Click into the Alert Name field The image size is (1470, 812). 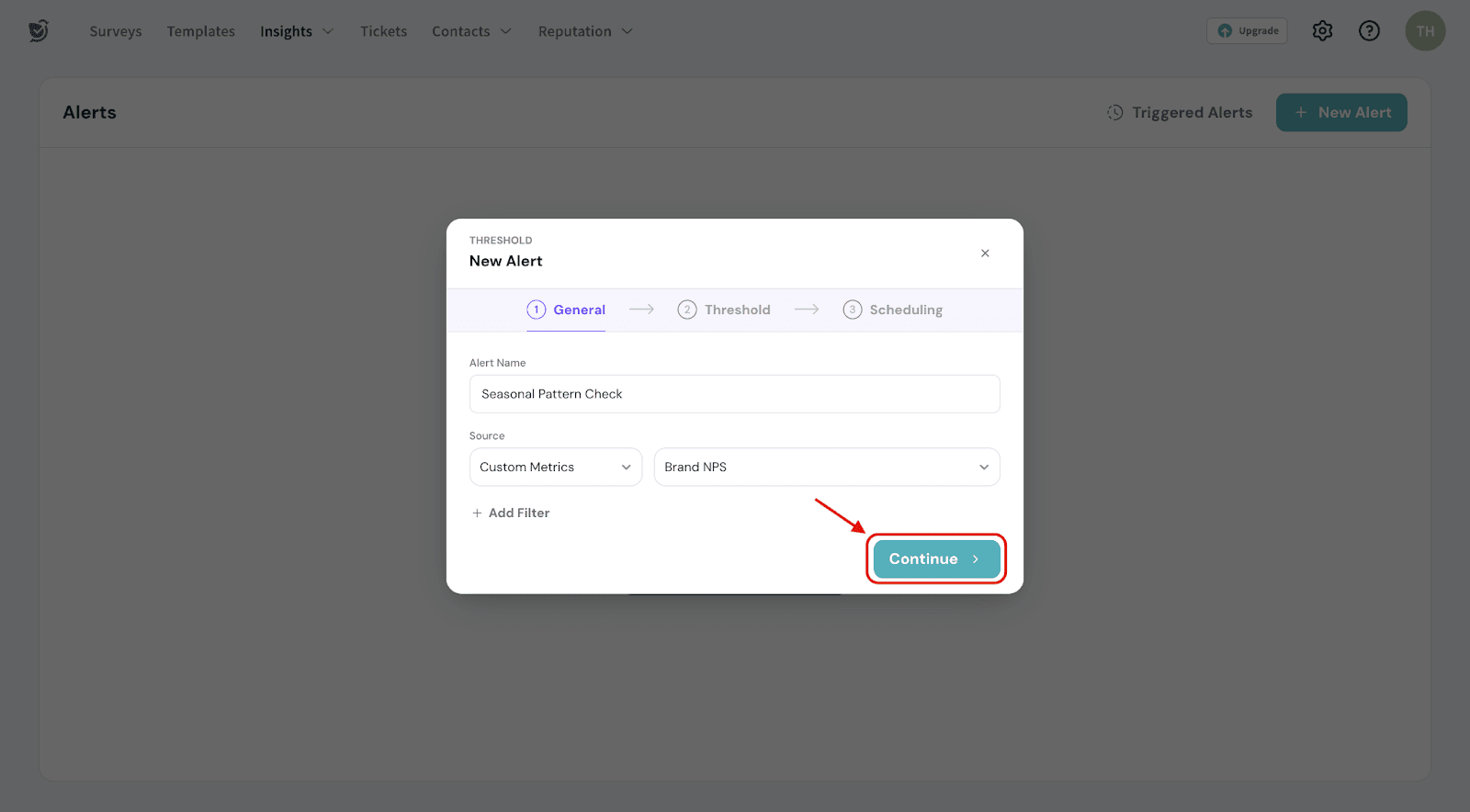tap(734, 394)
